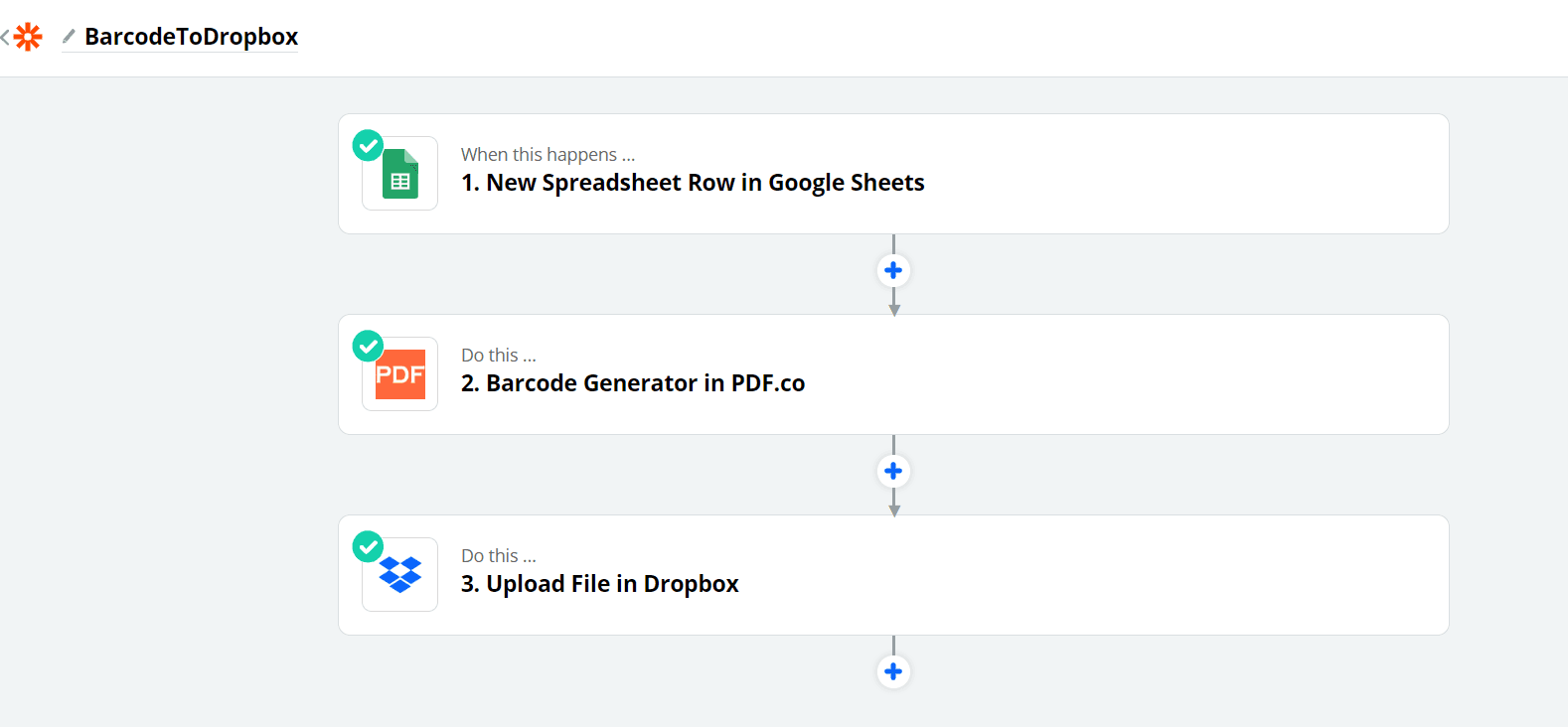Click the pencil icon to rename the Zap

[x=69, y=37]
